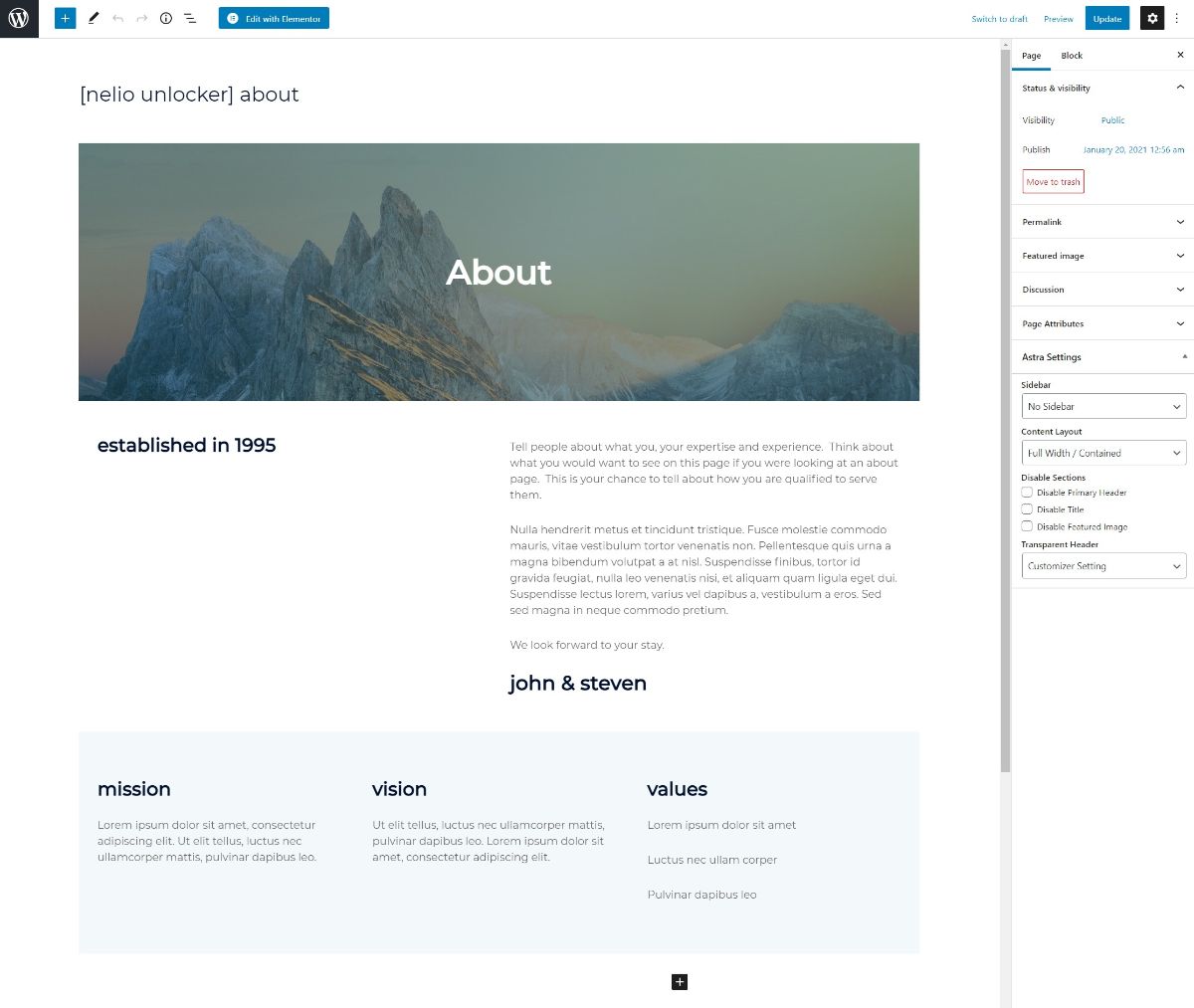The width and height of the screenshot is (1194, 1008).
Task: Collapse the Astra Settings panel
Action: coord(1102,356)
